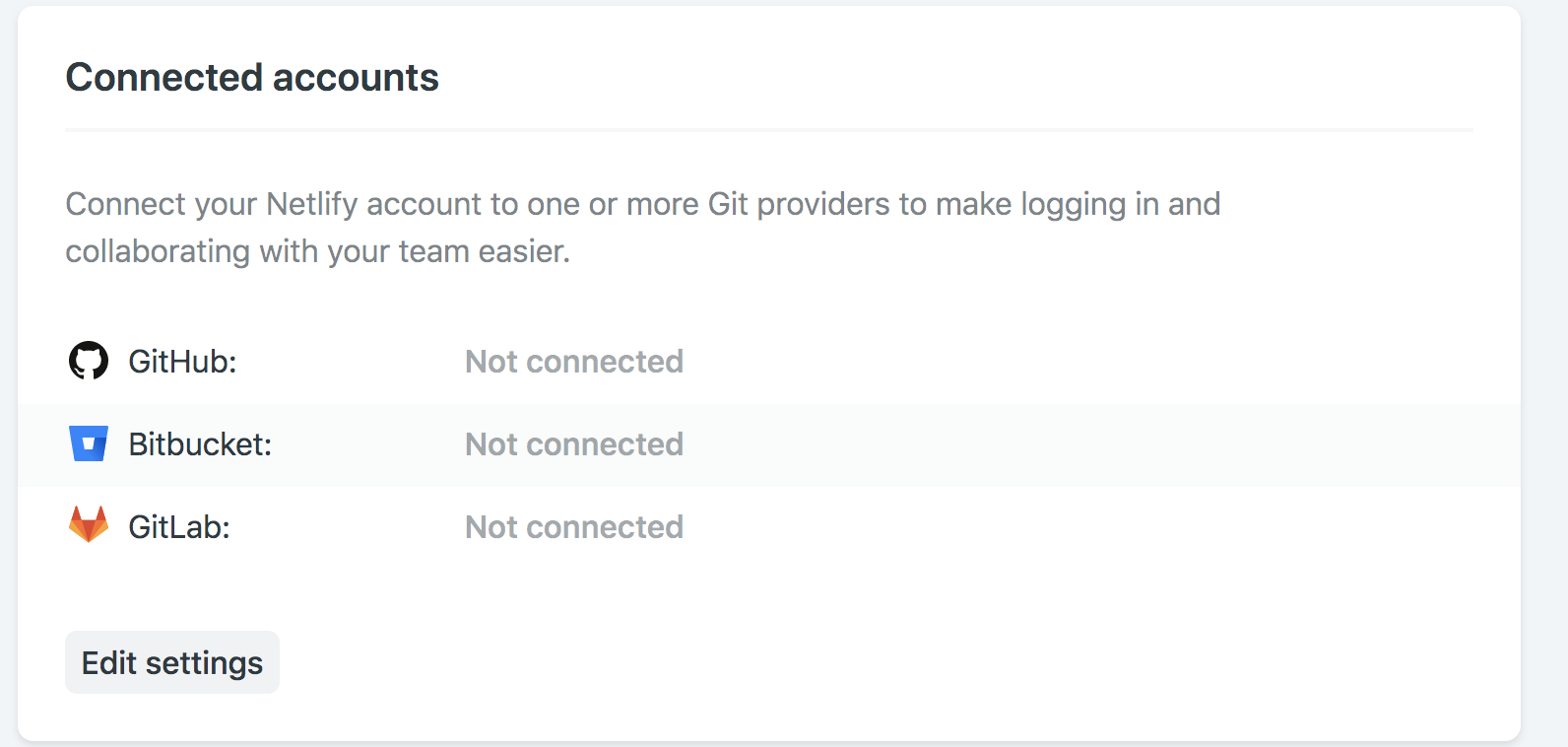Click the Connected accounts heading

click(252, 77)
